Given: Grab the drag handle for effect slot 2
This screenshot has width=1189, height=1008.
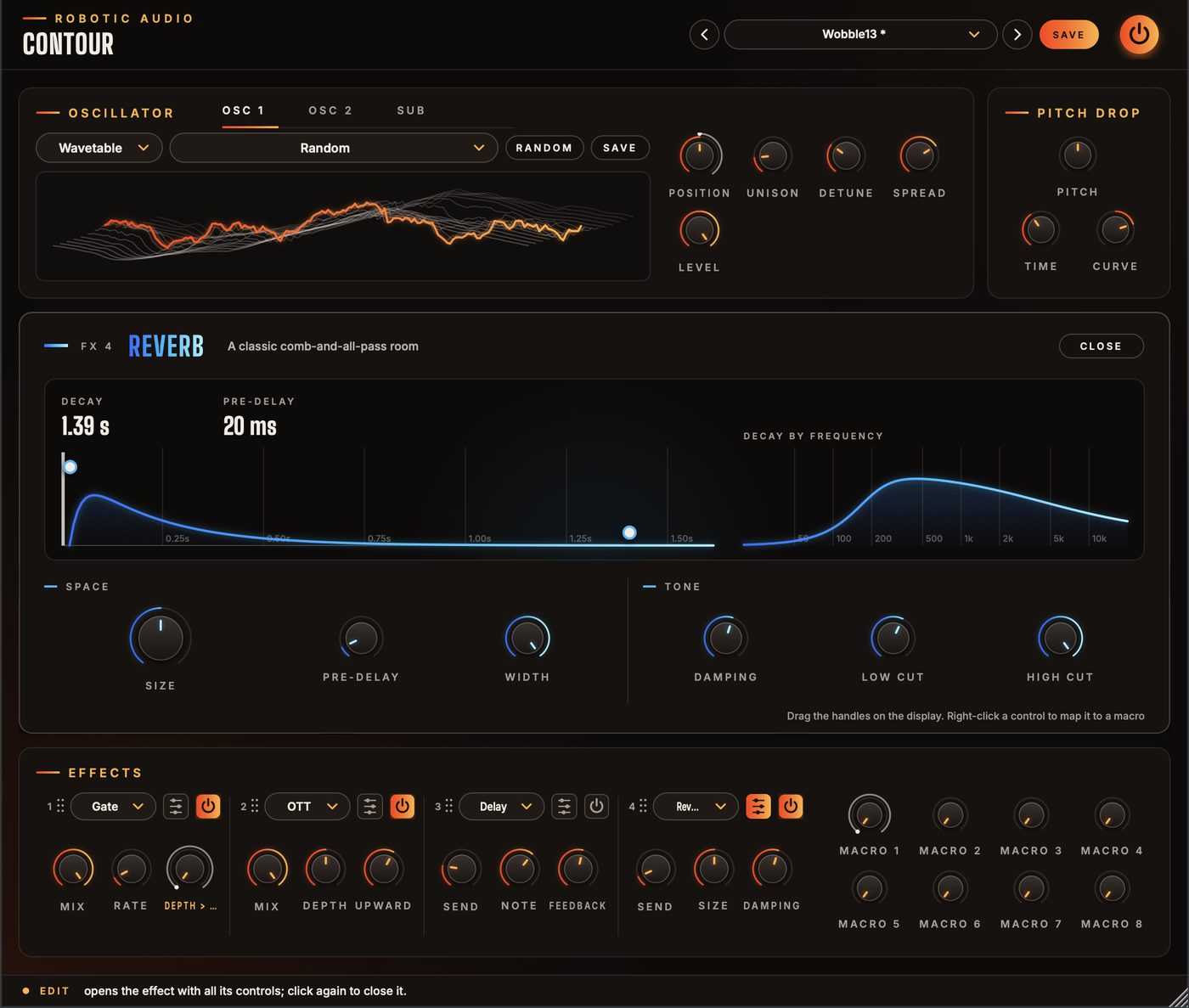Looking at the screenshot, I should (x=255, y=806).
